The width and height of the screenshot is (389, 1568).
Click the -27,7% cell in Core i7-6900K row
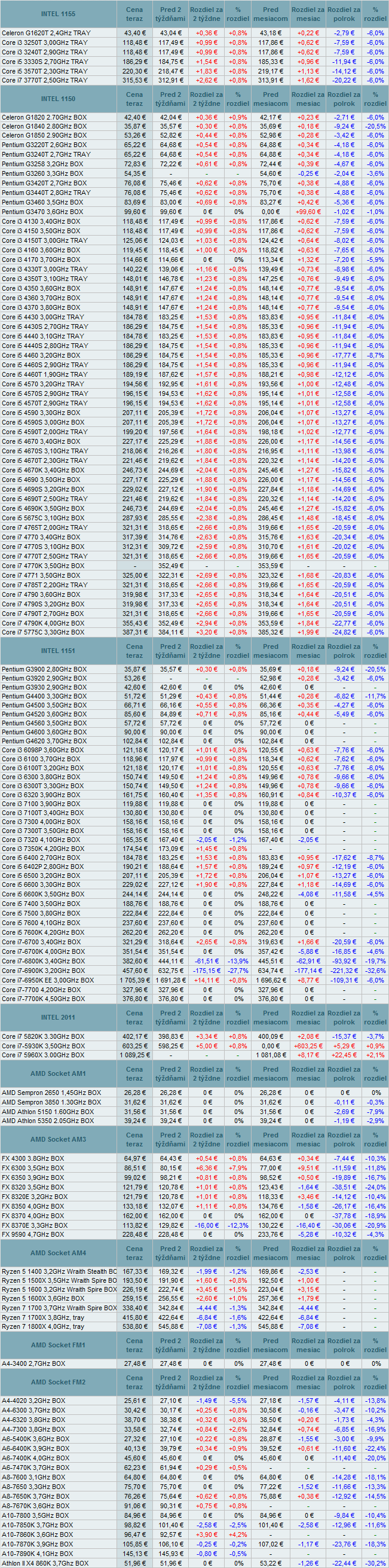click(238, 971)
